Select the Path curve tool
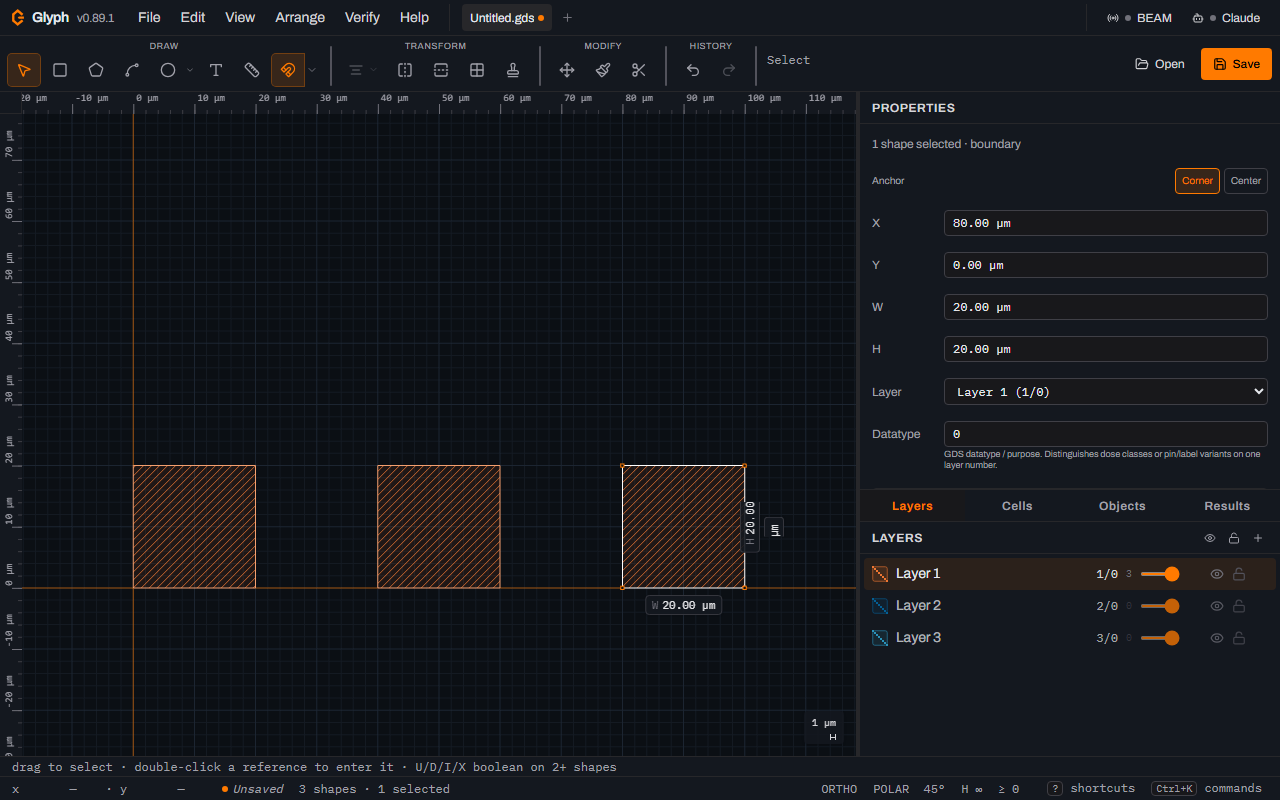The height and width of the screenshot is (800, 1280). 132,70
